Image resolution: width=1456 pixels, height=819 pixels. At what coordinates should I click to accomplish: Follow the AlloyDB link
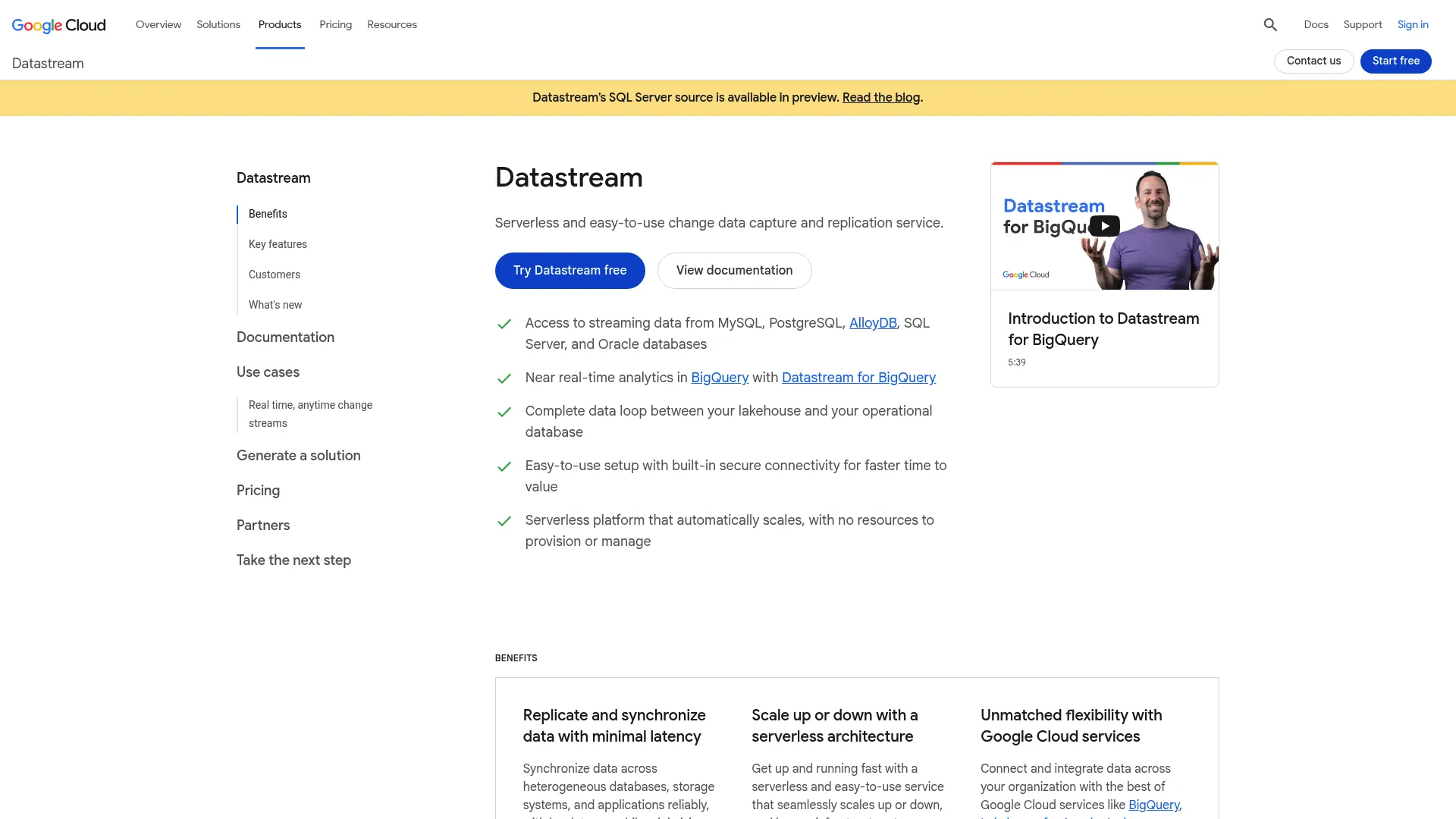(x=873, y=323)
